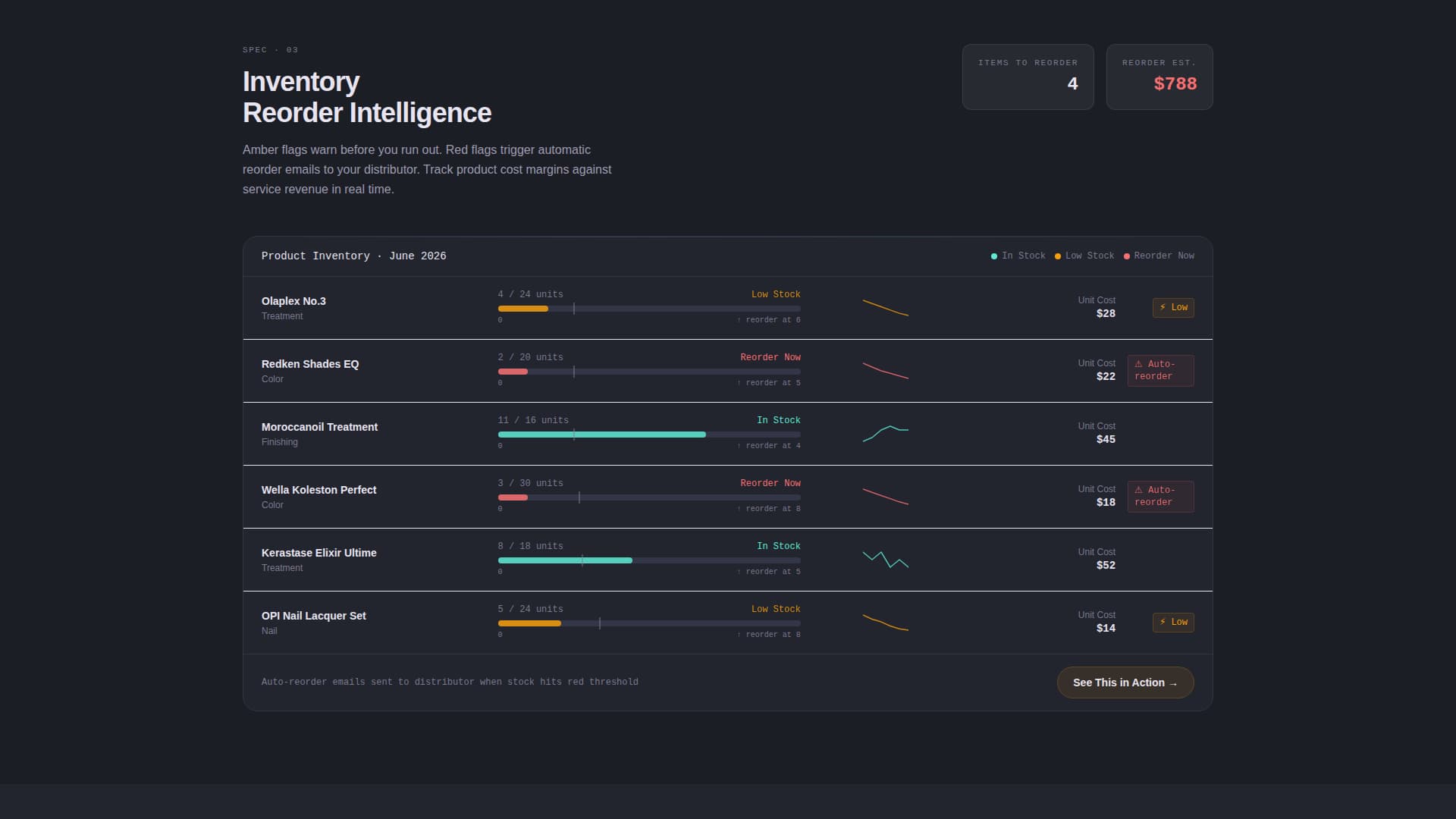
Task: Click the $52 unit cost value
Action: coord(1106,565)
